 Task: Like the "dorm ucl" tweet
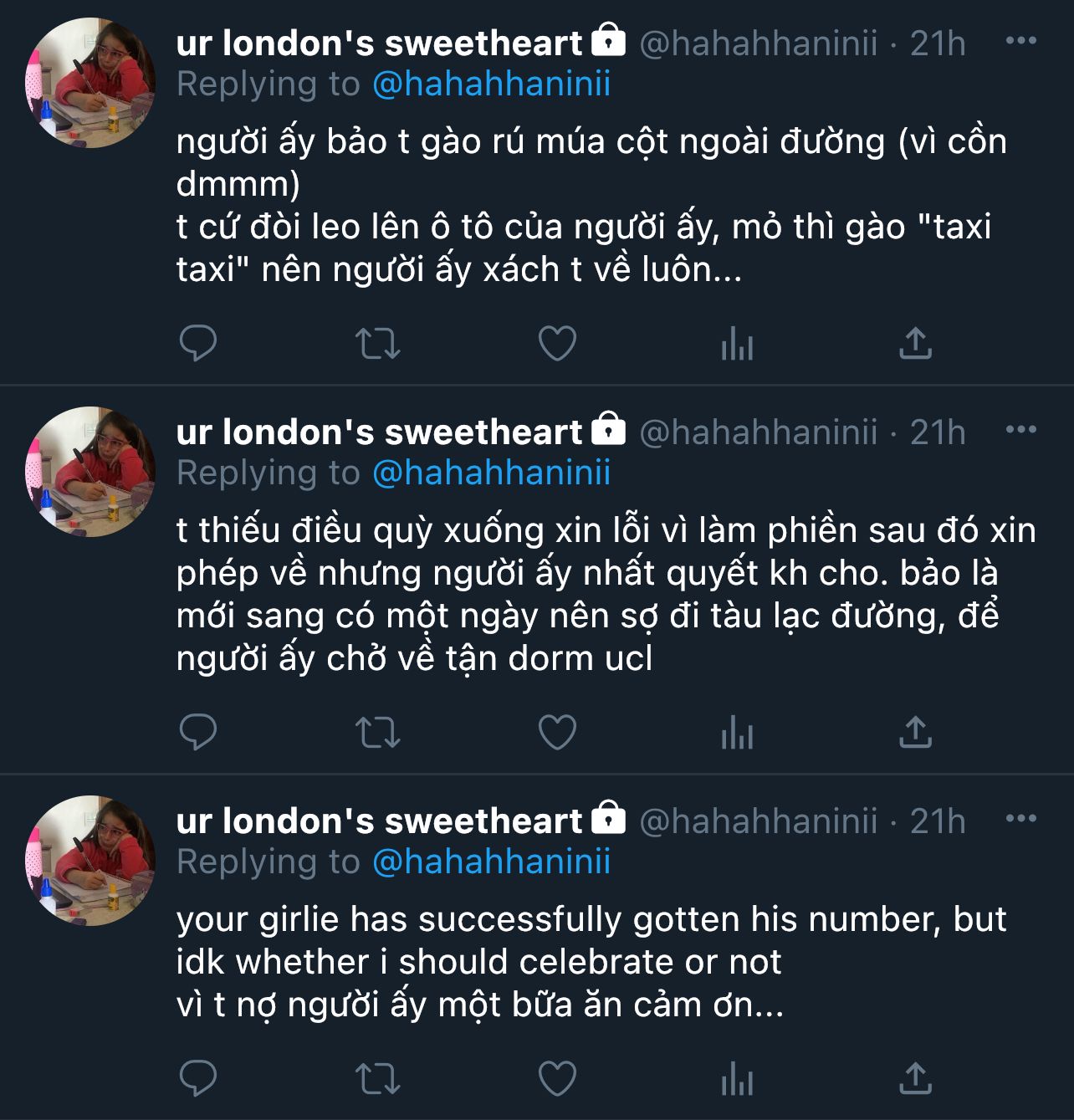557,732
